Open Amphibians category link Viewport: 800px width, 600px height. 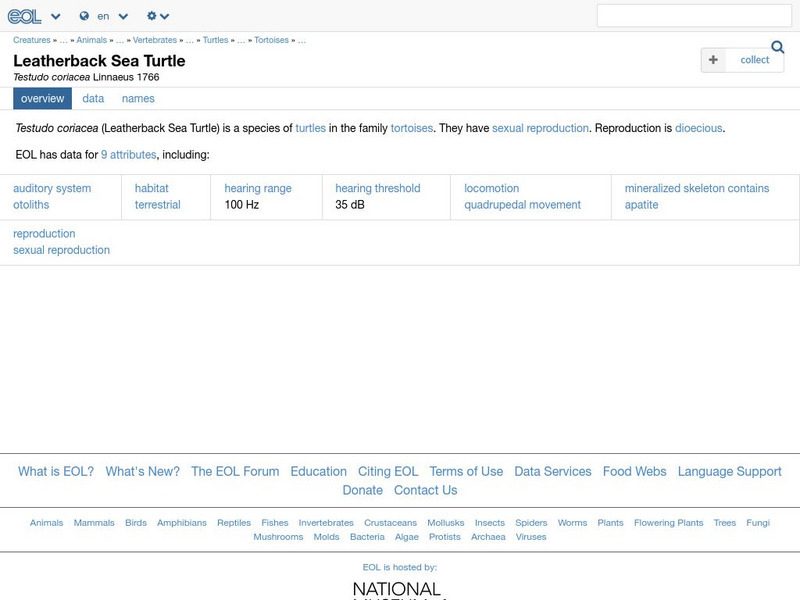pos(182,523)
